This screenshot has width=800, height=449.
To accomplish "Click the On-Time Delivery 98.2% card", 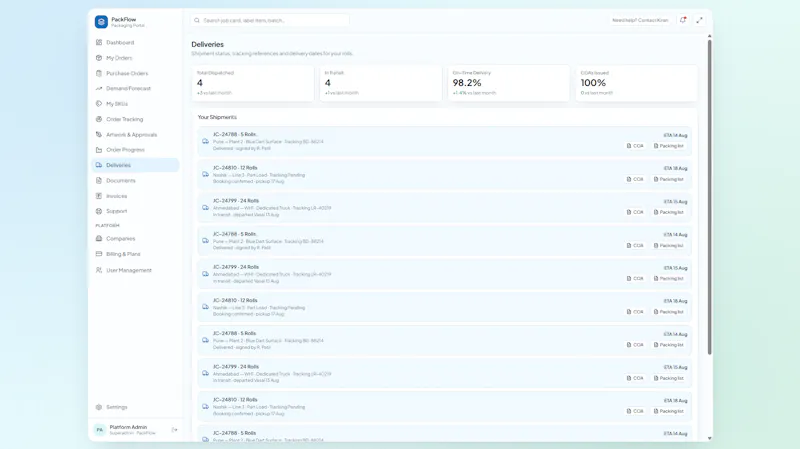I will click(509, 83).
